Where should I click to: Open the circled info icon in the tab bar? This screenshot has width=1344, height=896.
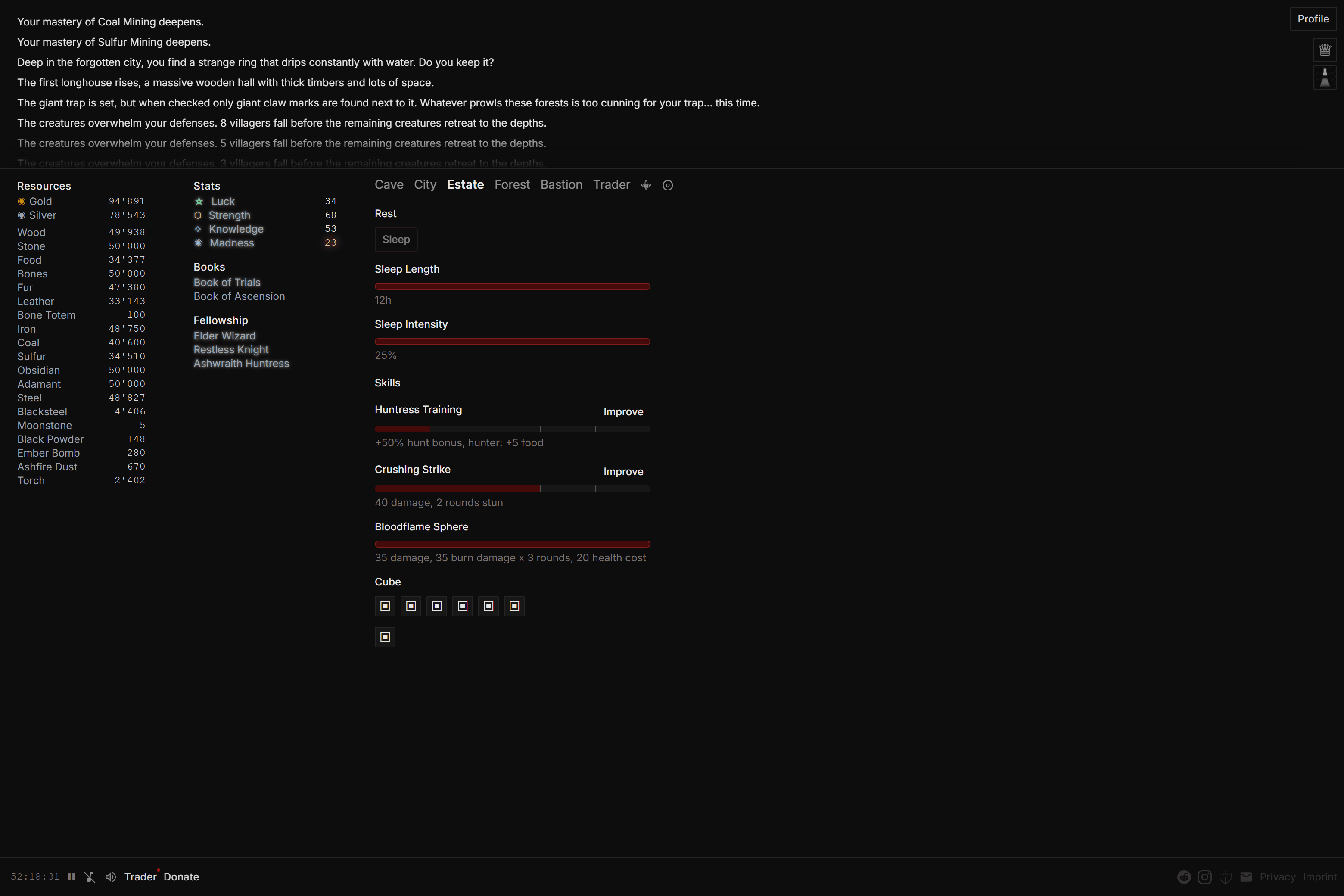pos(667,184)
